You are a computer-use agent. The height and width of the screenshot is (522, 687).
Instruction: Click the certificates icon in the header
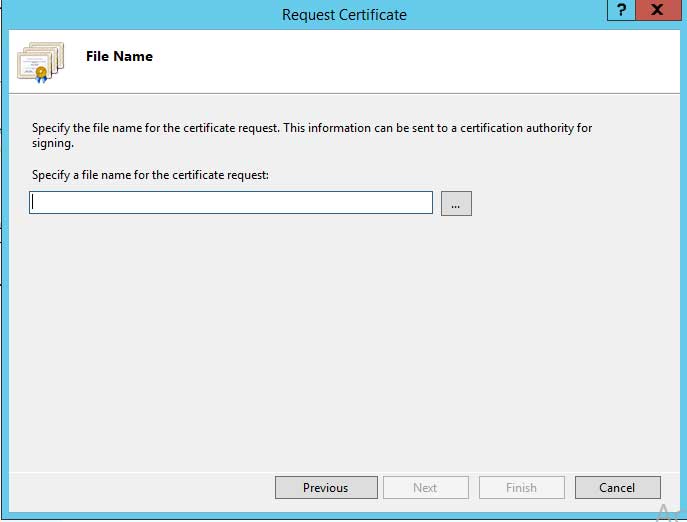point(41,62)
